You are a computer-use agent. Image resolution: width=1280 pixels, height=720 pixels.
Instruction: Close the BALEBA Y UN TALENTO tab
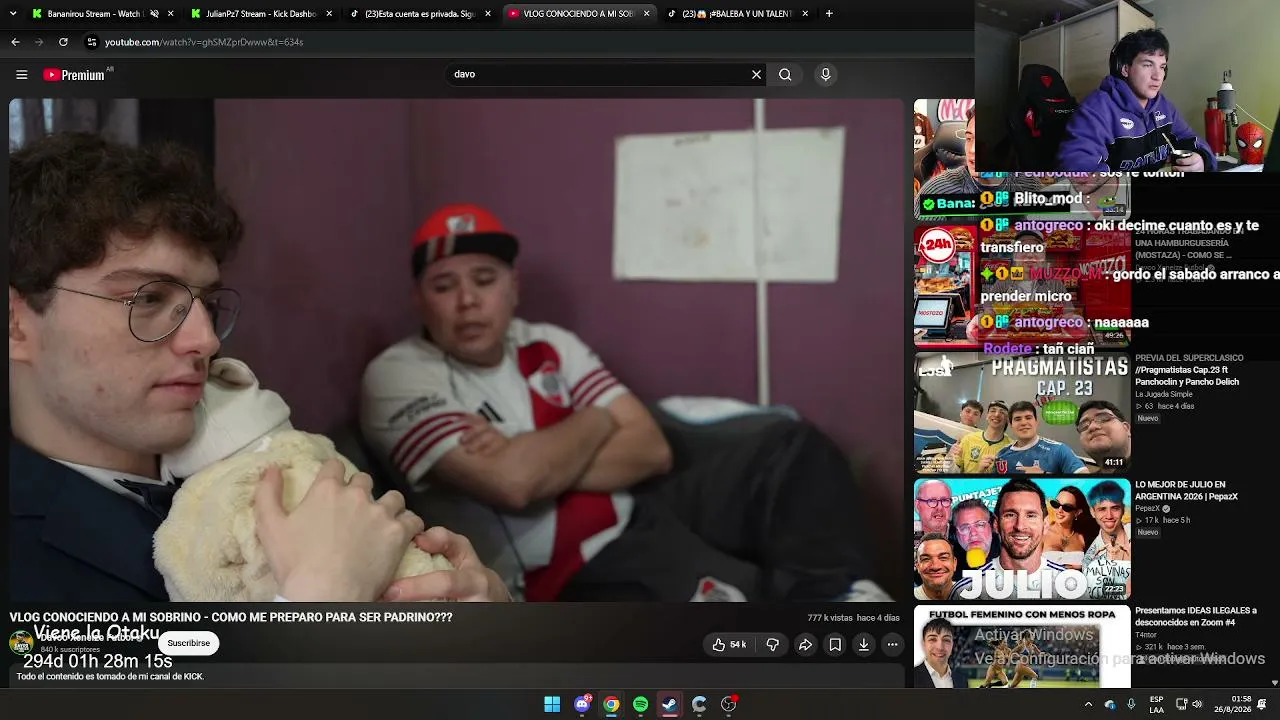pyautogui.click(x=806, y=14)
